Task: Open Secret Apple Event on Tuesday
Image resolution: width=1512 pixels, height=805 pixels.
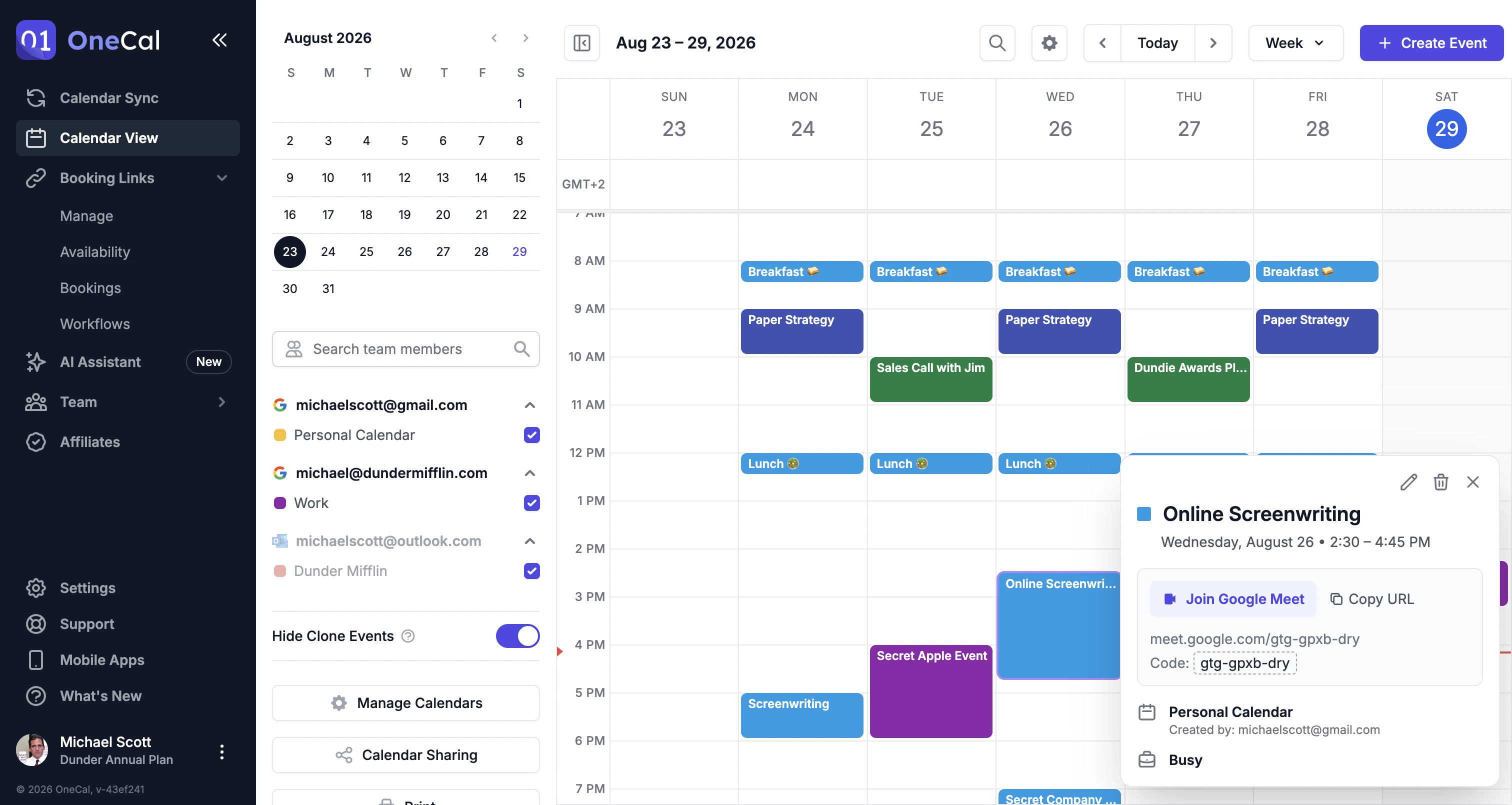Action: [931, 691]
